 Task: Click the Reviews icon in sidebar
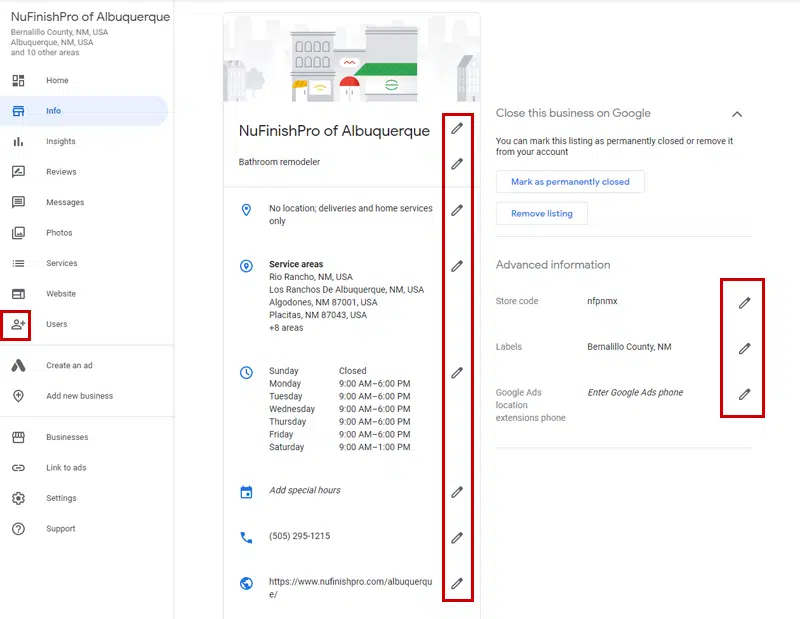[18, 172]
